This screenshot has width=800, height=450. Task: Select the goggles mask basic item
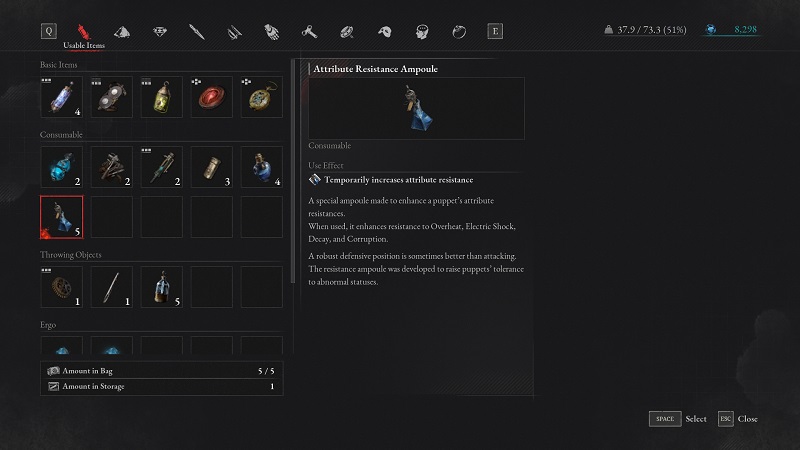(x=111, y=97)
